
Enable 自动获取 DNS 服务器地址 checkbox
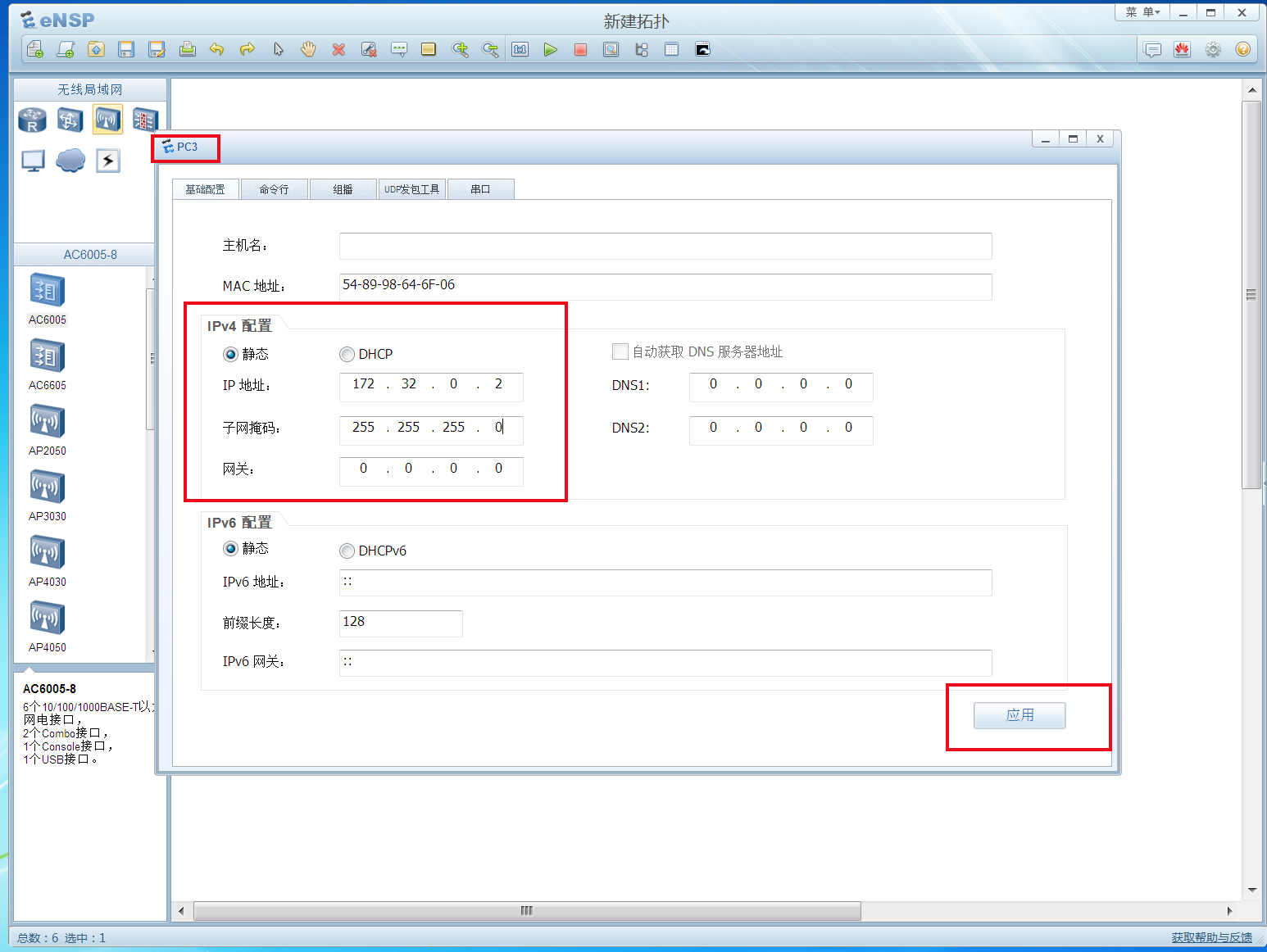coord(620,351)
